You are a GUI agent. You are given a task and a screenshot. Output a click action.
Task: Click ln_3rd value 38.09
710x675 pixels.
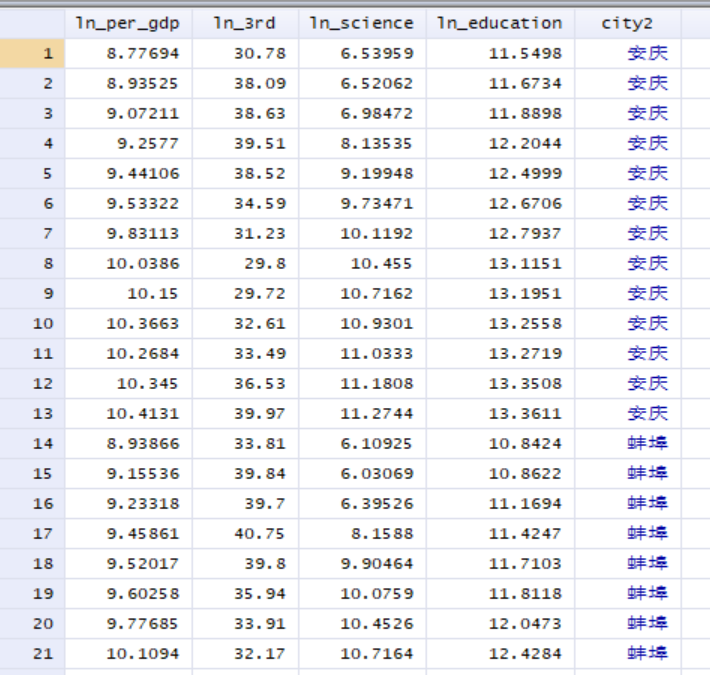260,83
